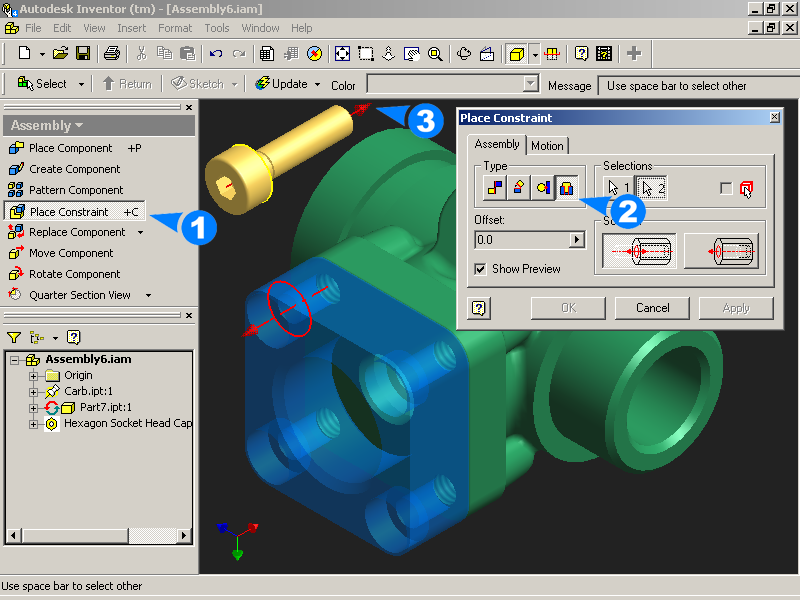Activate the first selection button
Viewport: 800px width, 600px height.
[x=618, y=188]
